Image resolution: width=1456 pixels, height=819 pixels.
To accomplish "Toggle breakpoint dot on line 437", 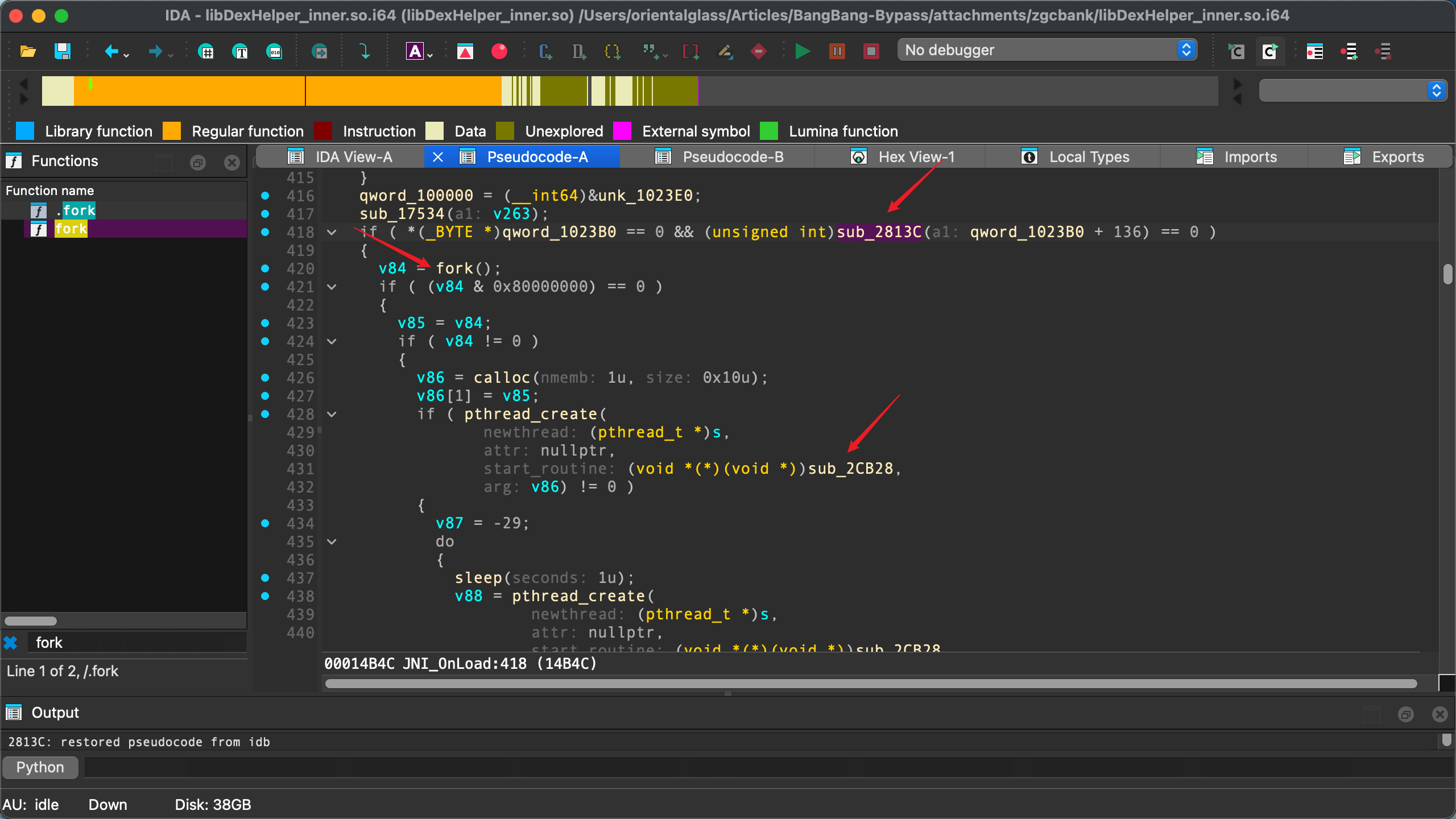I will (x=265, y=578).
